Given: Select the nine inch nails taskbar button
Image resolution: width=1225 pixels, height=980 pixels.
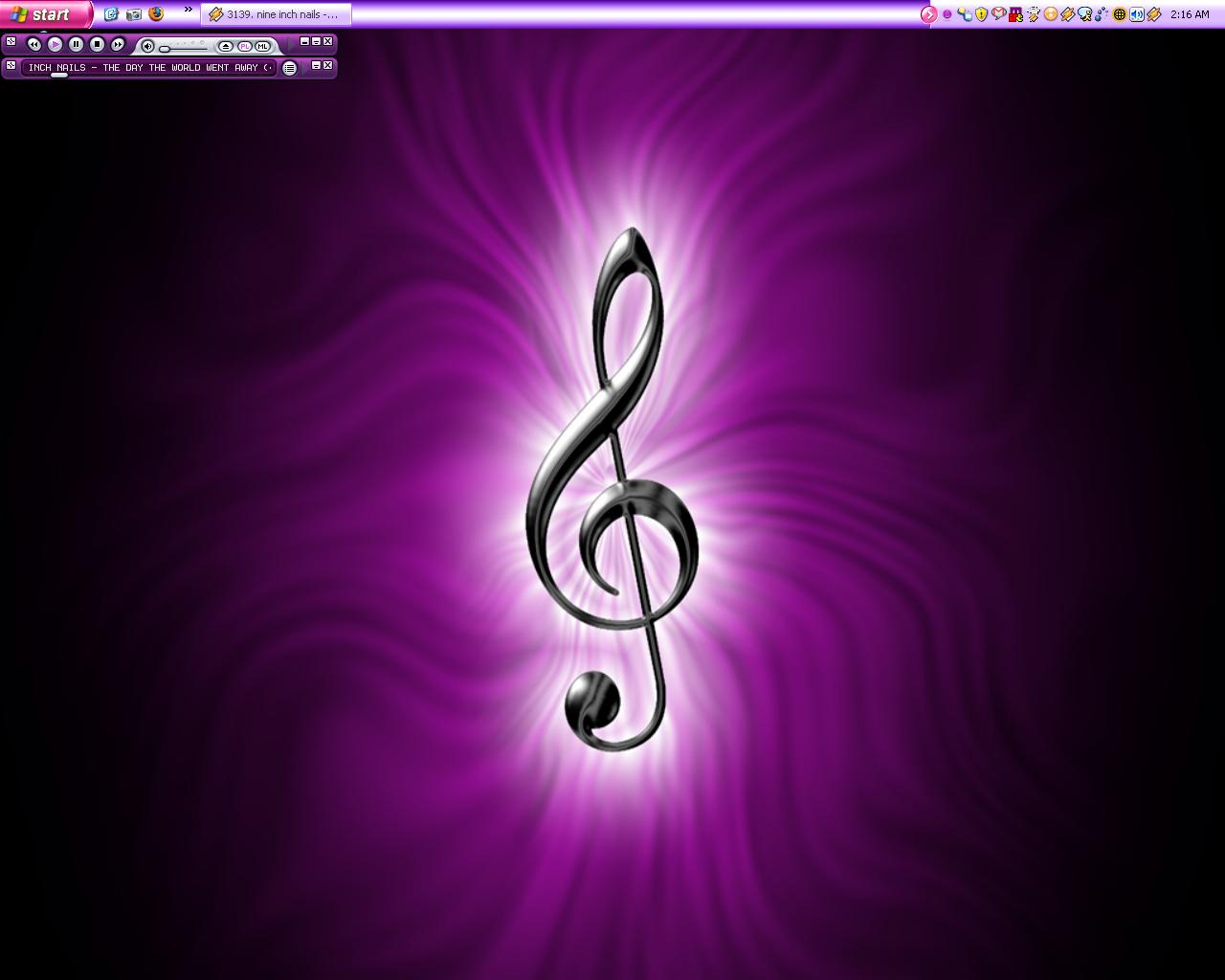Looking at the screenshot, I should click(x=277, y=14).
